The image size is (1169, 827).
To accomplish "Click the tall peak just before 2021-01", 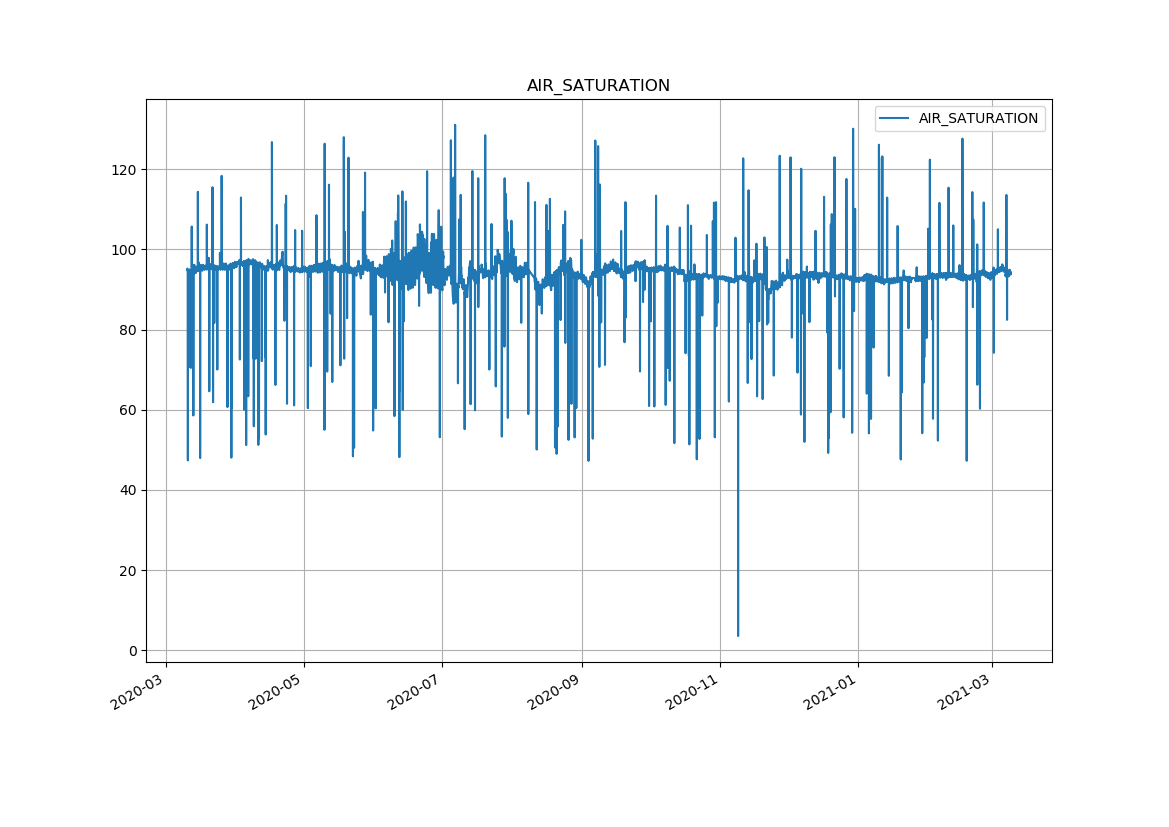I will 853,129.
